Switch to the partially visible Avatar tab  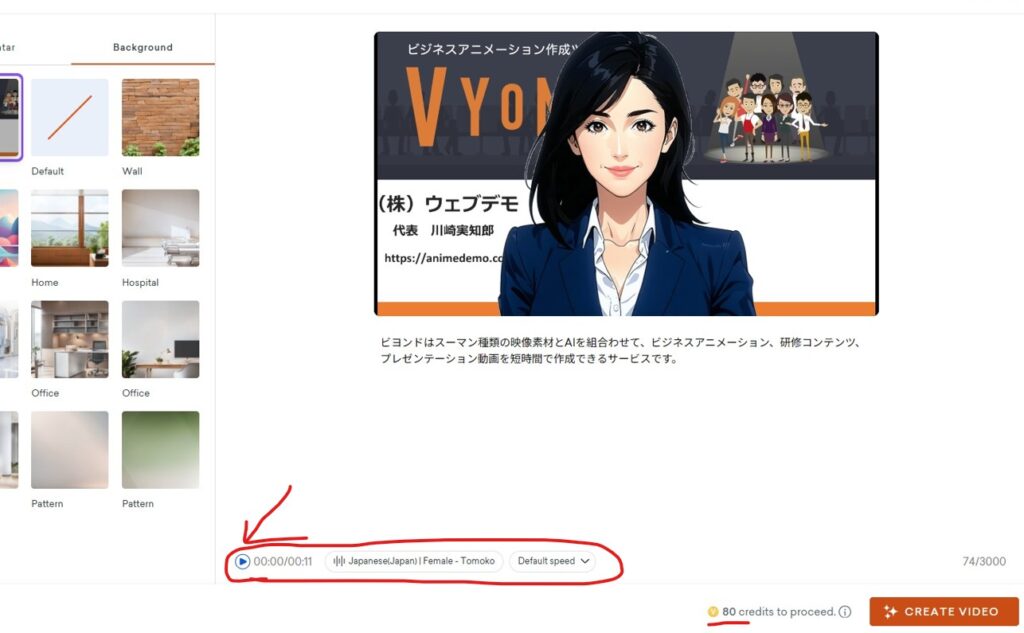(8, 47)
